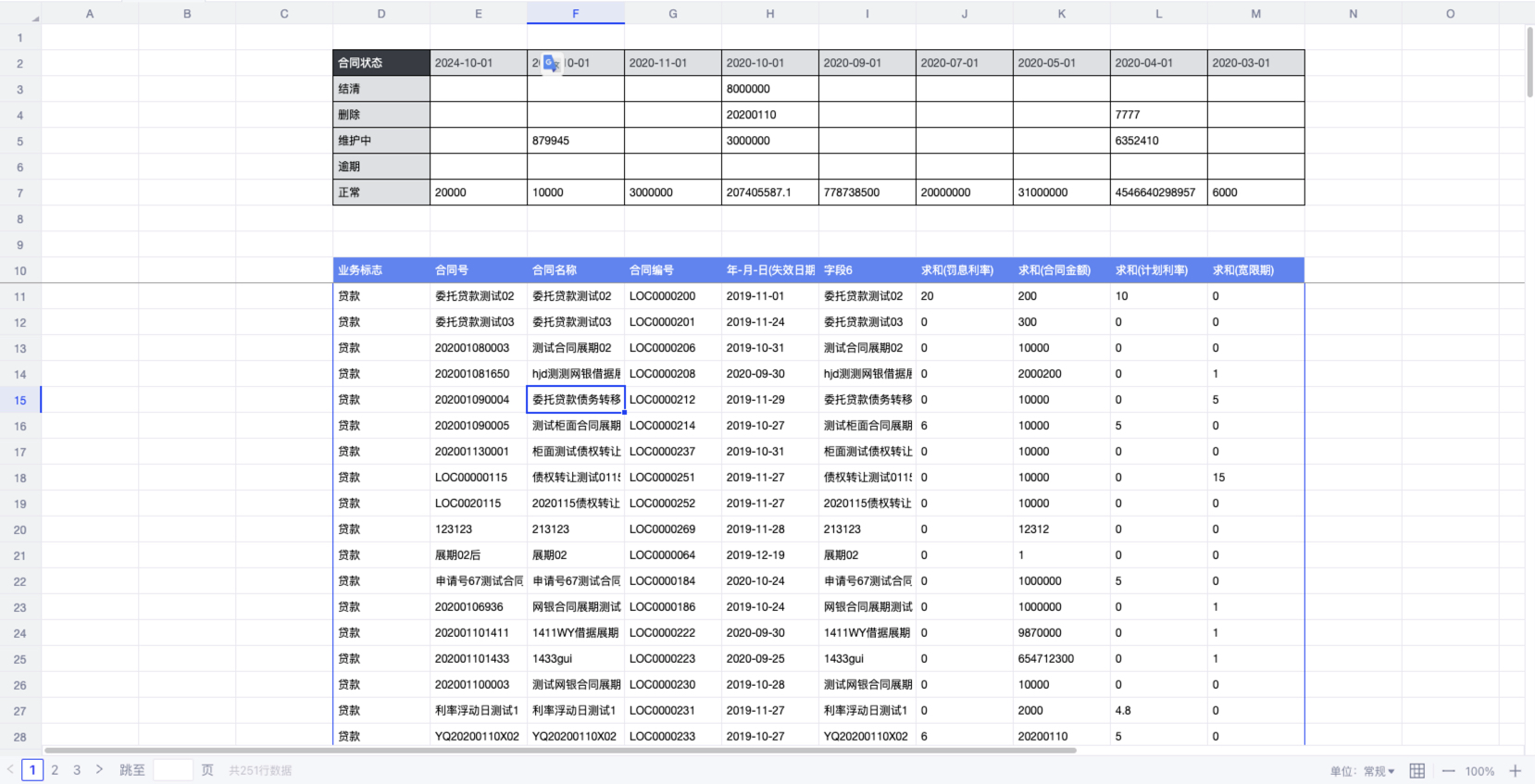Click the 100% zoom level indicator
Screen dimensions: 1535x784
coord(1479,771)
